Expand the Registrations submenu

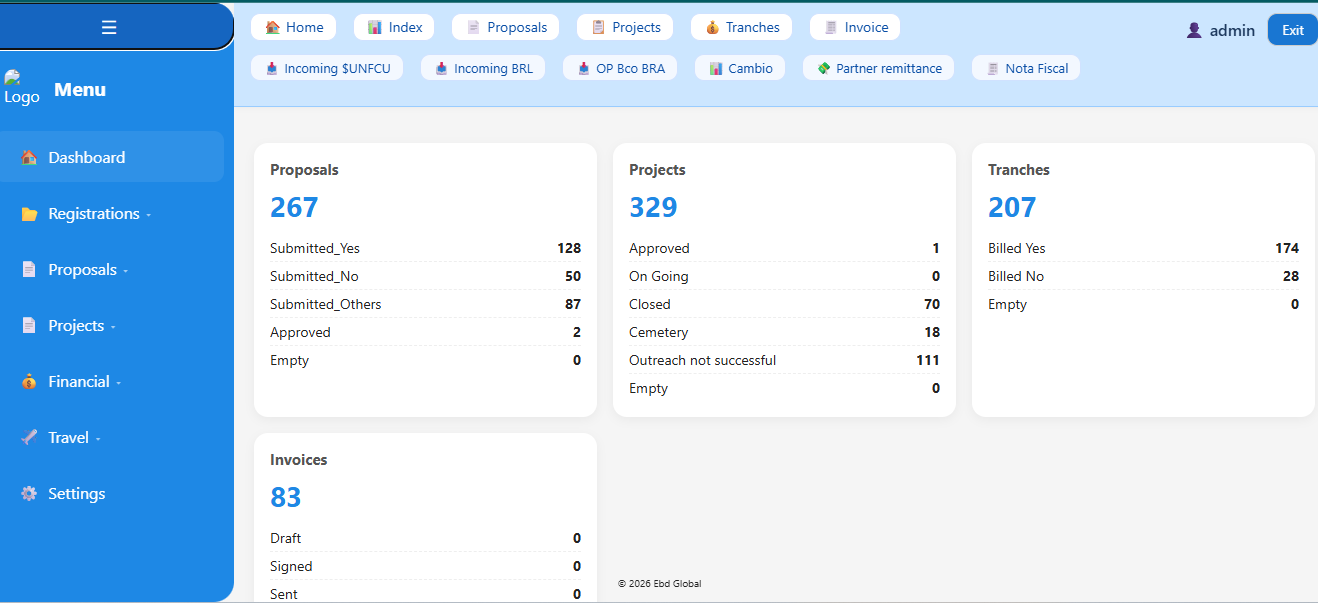(100, 214)
